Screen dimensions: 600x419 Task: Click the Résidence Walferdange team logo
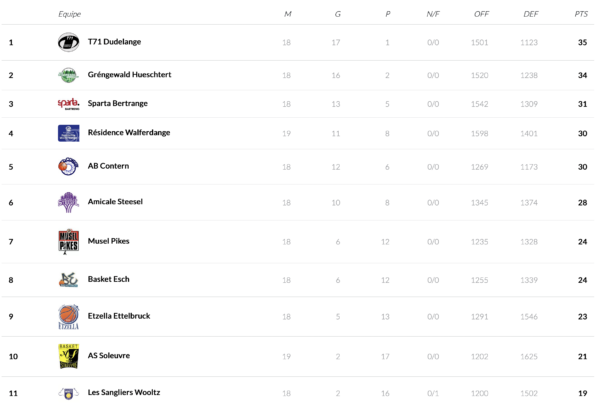(68, 133)
